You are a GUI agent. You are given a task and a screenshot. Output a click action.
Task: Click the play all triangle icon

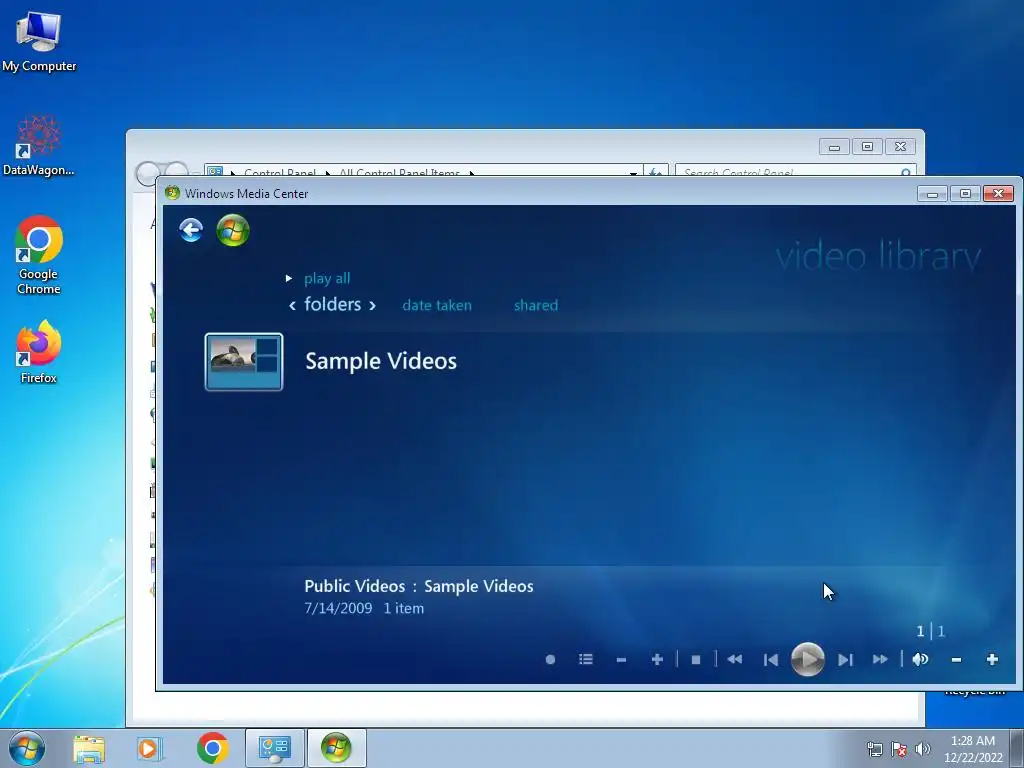pyautogui.click(x=289, y=278)
